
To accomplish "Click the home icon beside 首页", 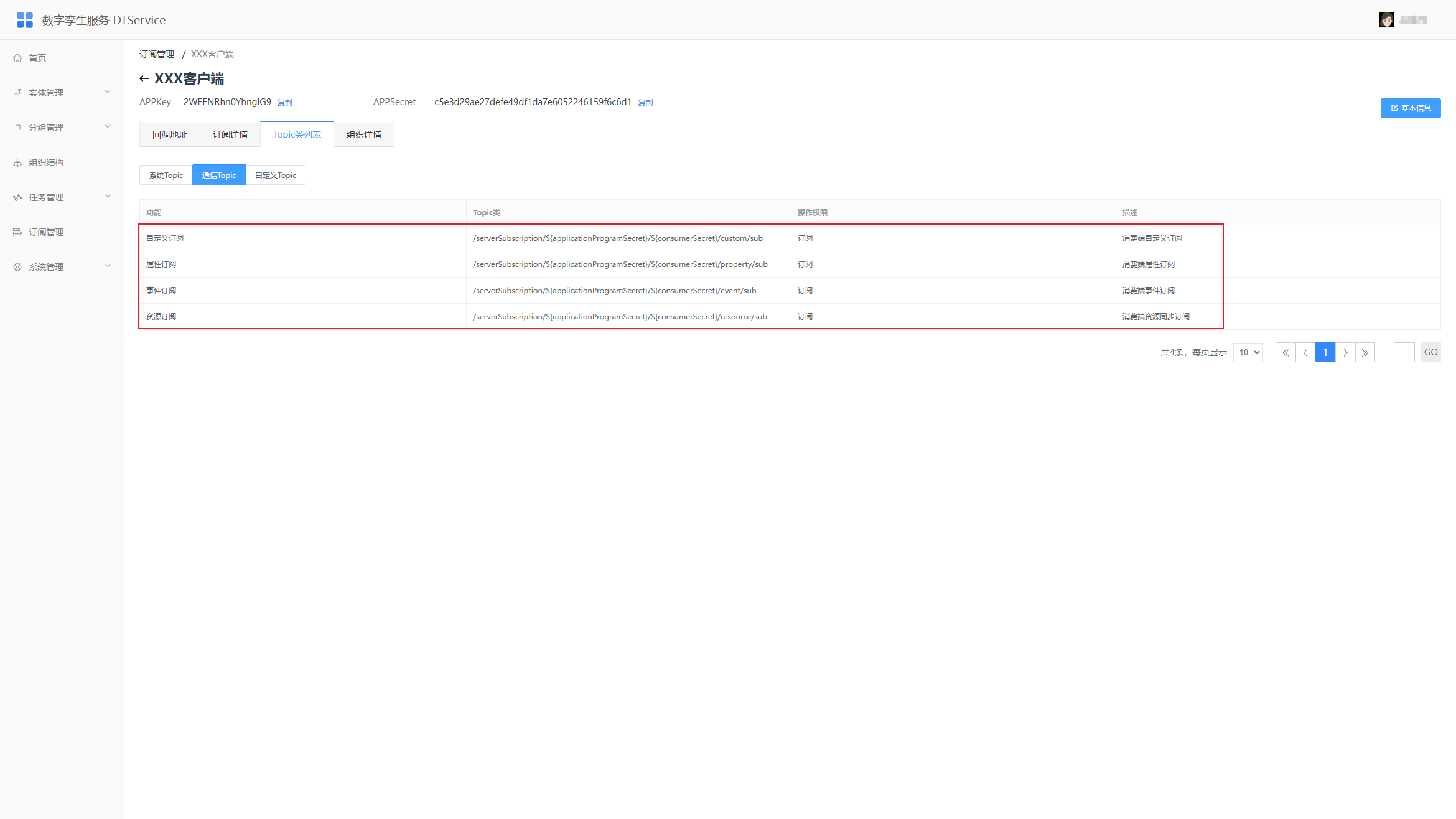I will tap(17, 58).
